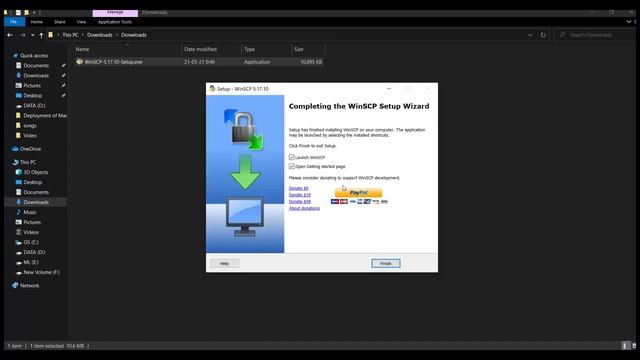The width and height of the screenshot is (640, 360).
Task: Open Documents under This PC
Action: pos(36,192)
